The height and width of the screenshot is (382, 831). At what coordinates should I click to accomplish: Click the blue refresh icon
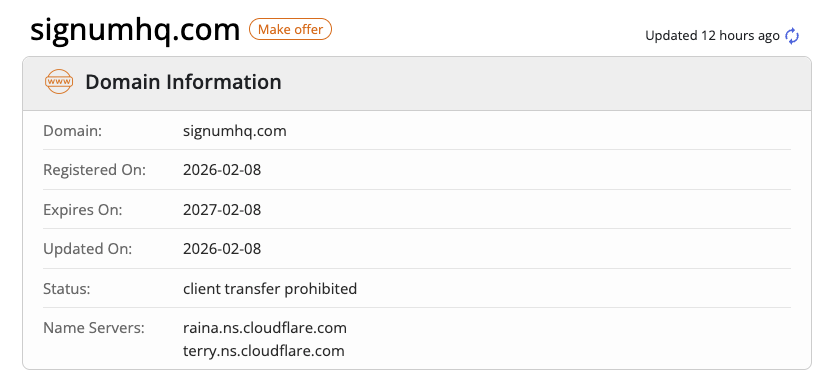click(x=792, y=36)
